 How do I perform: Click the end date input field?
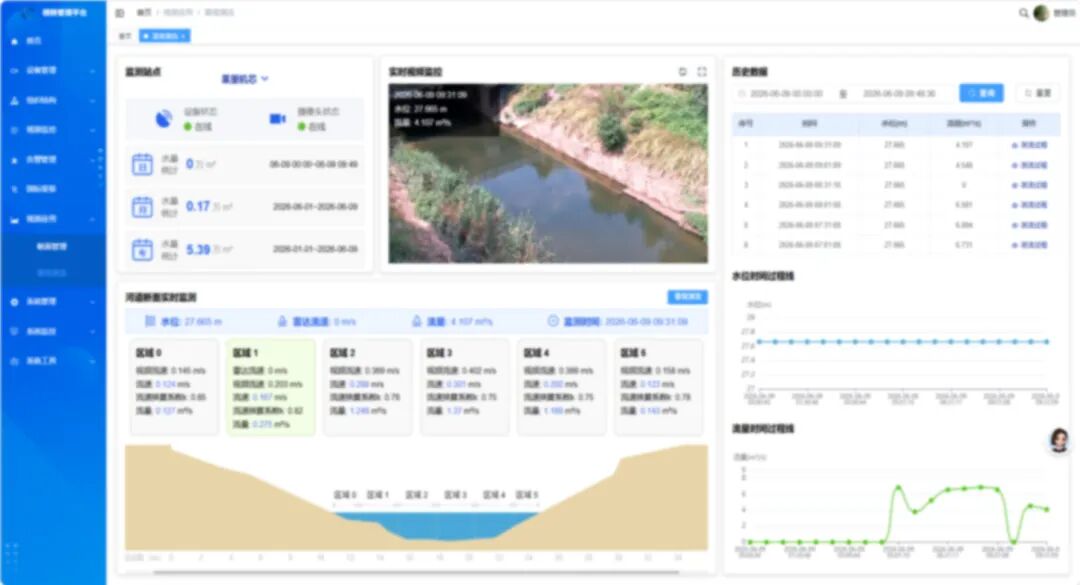[x=899, y=93]
